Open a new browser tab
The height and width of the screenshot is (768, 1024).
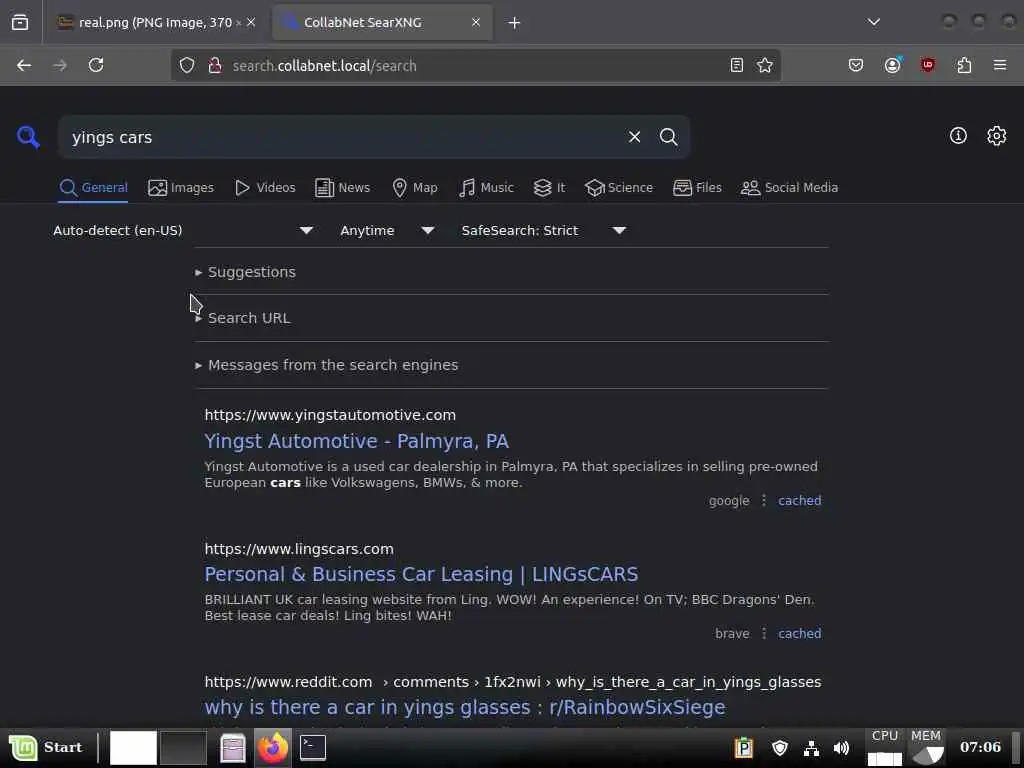(x=515, y=23)
